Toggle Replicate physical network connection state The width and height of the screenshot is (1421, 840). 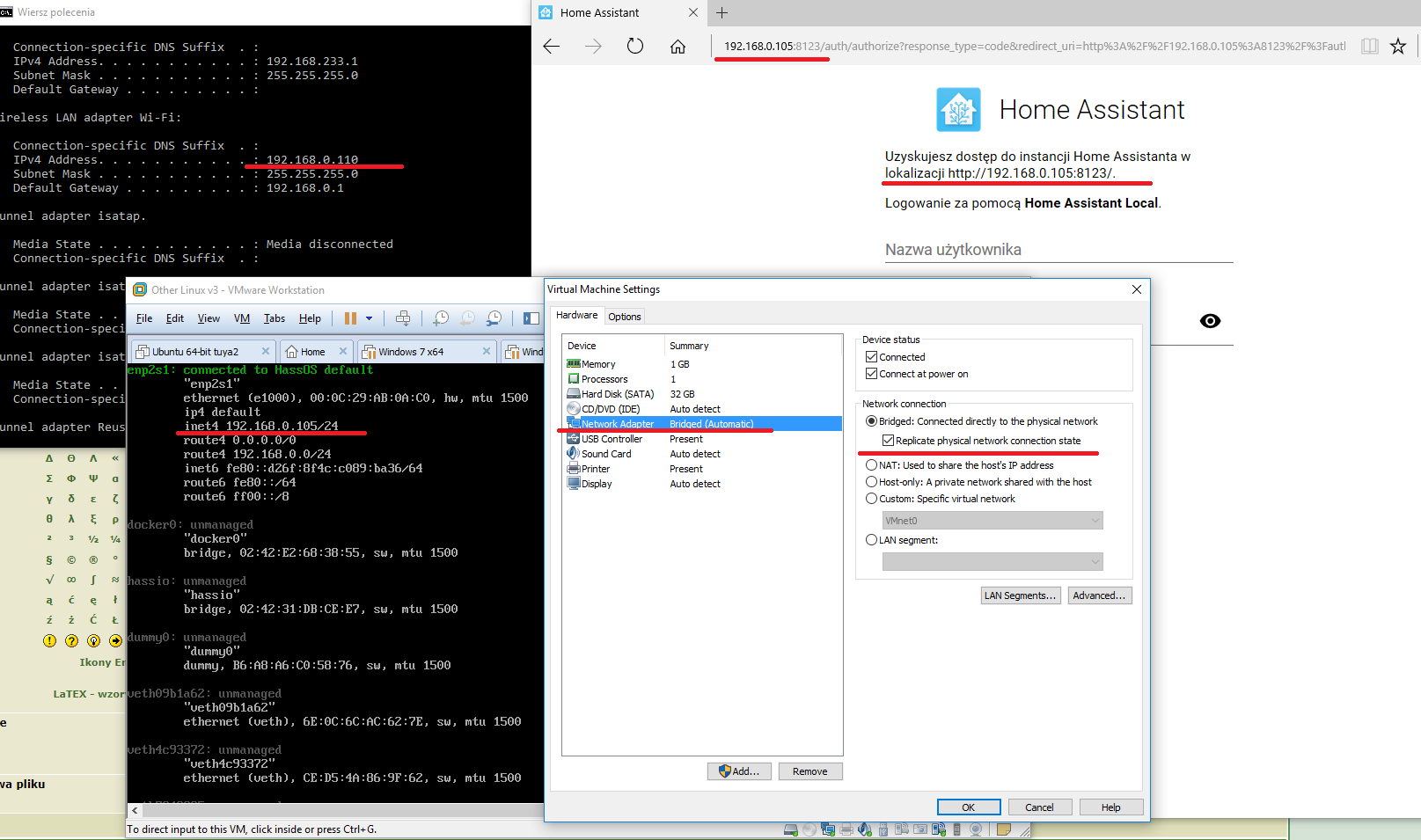888,441
